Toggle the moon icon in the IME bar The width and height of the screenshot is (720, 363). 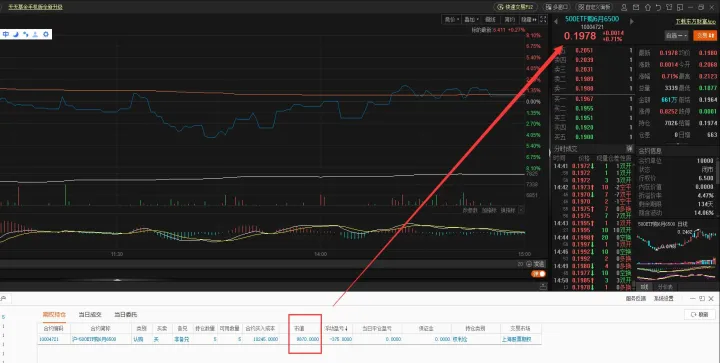(16, 34)
